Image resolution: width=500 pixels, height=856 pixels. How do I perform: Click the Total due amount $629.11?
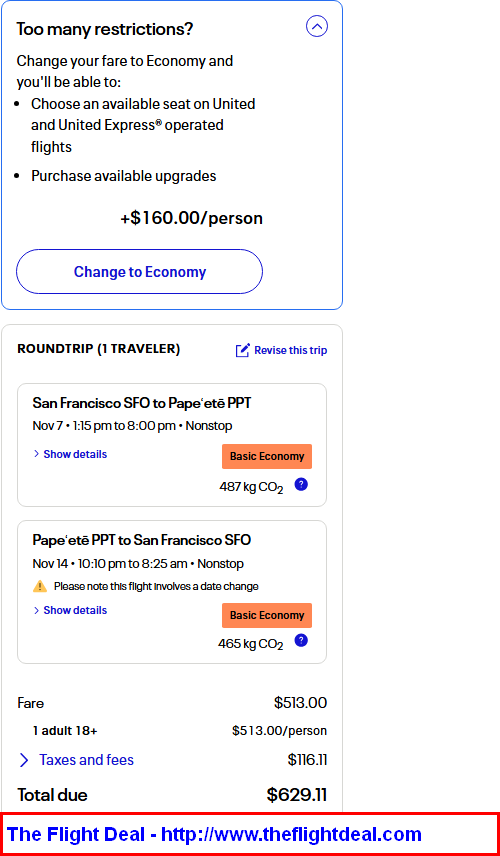(297, 795)
